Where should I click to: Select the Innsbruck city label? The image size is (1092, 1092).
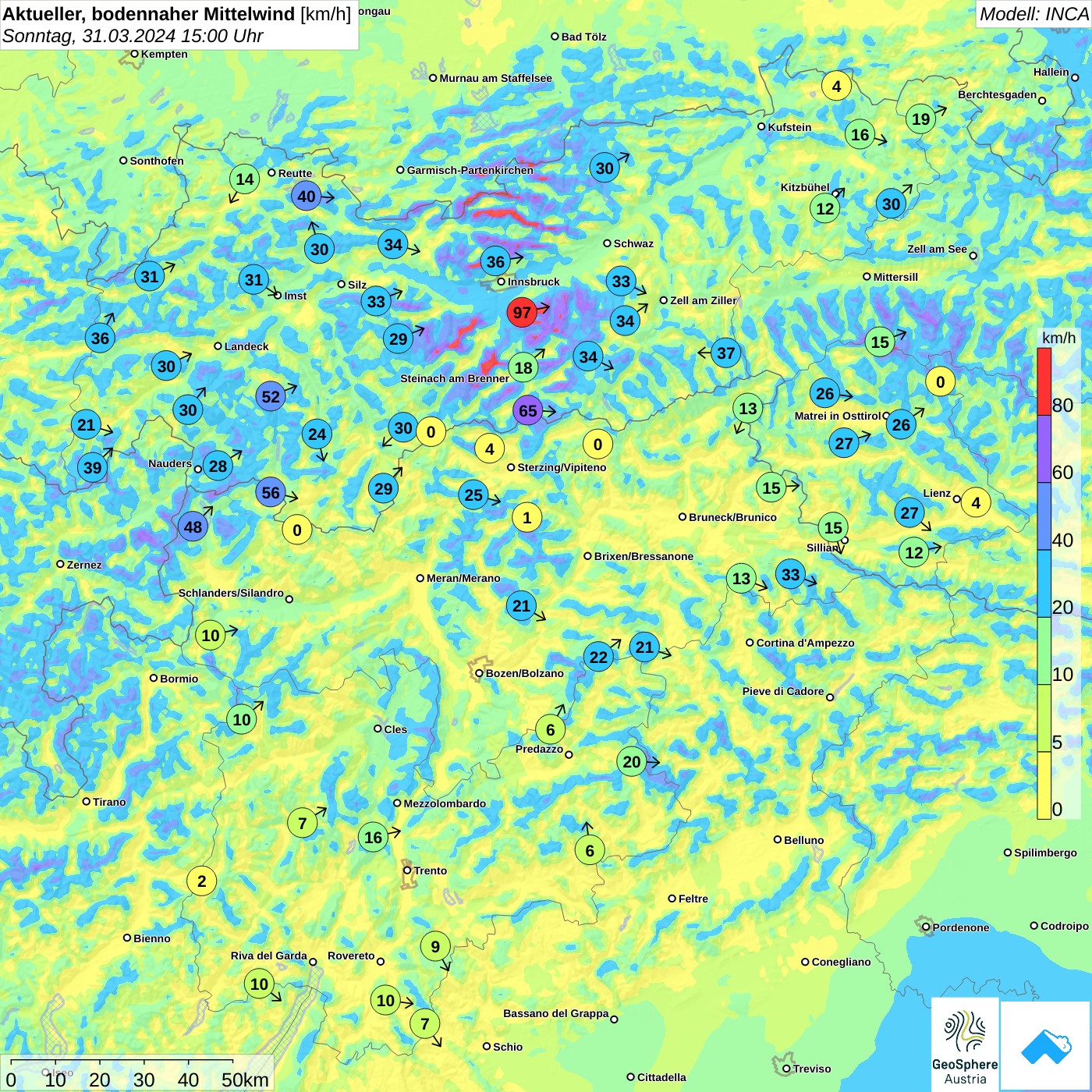click(x=534, y=282)
